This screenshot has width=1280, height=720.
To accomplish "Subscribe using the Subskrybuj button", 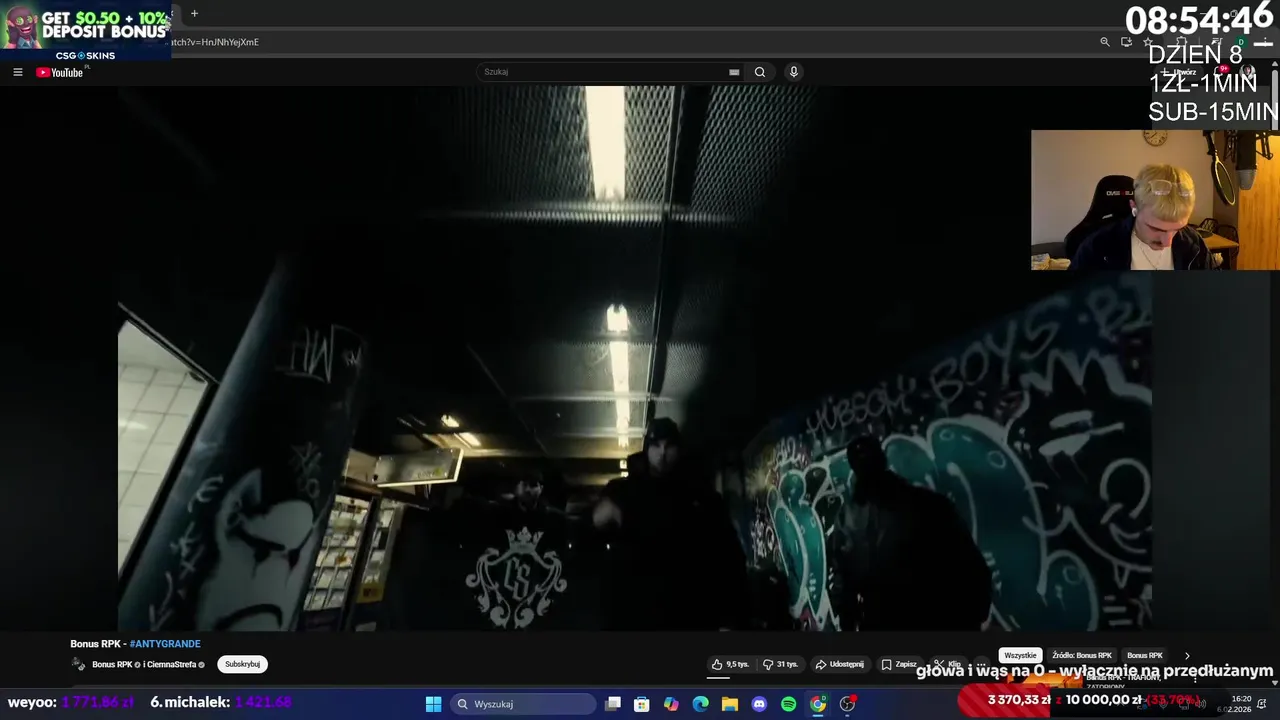I will (x=242, y=664).
